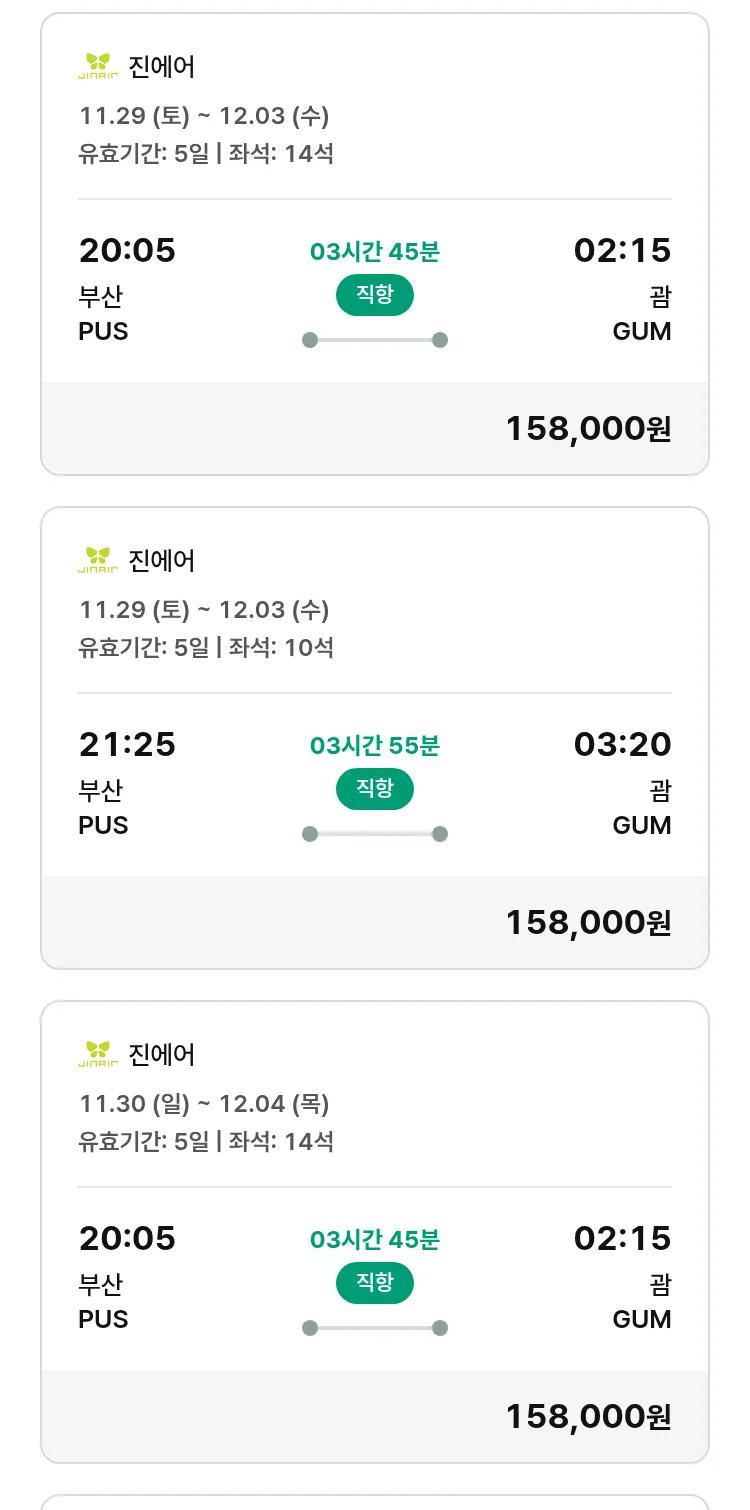Open the 21:25 departure time from Busan
Viewport: 750px width, 1510px height.
tap(127, 744)
